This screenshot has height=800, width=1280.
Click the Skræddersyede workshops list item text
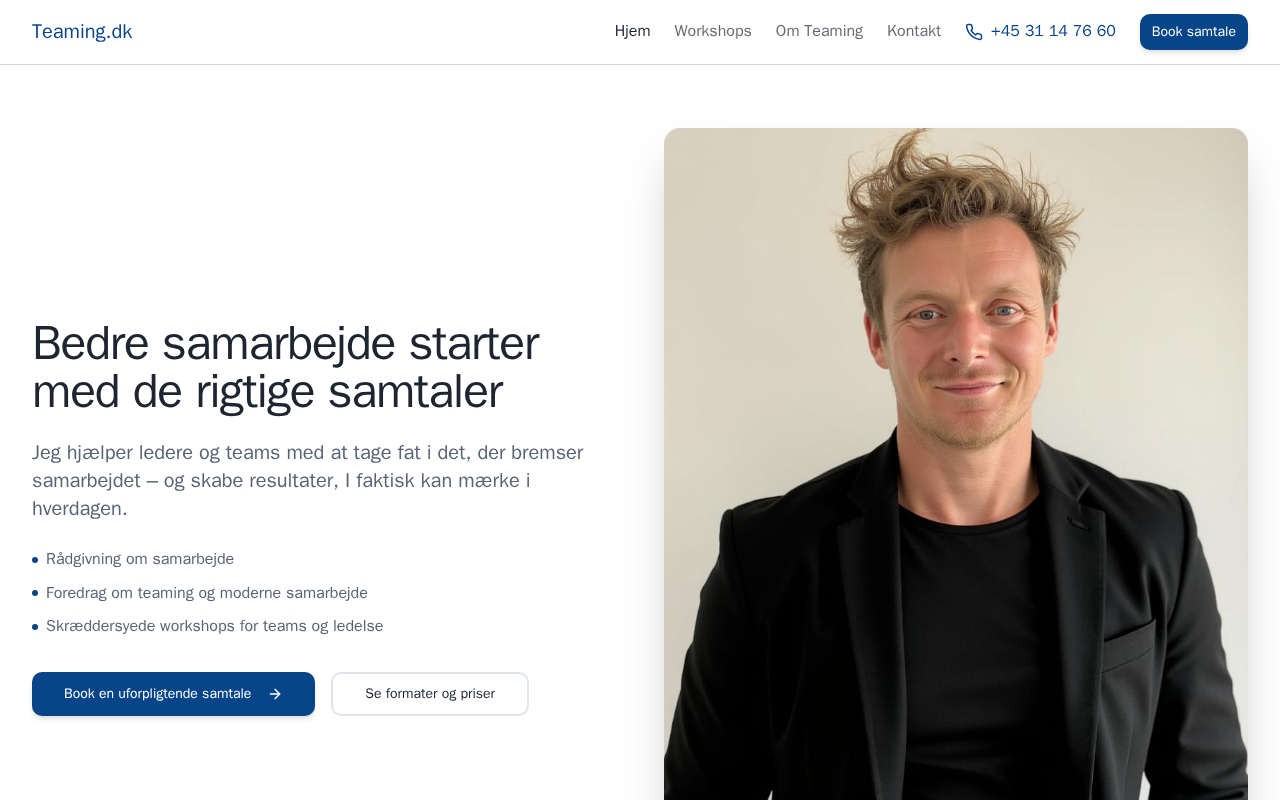[x=214, y=626]
